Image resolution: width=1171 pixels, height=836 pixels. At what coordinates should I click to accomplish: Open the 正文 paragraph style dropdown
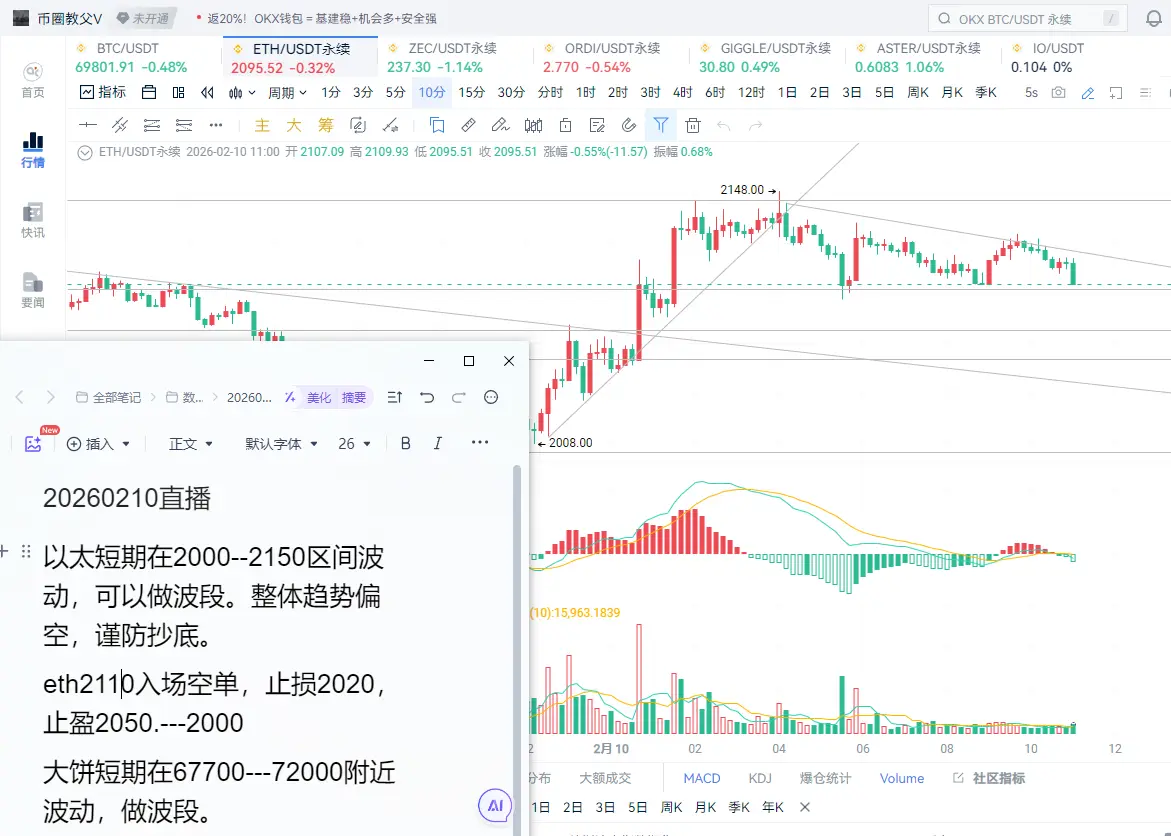pos(190,444)
